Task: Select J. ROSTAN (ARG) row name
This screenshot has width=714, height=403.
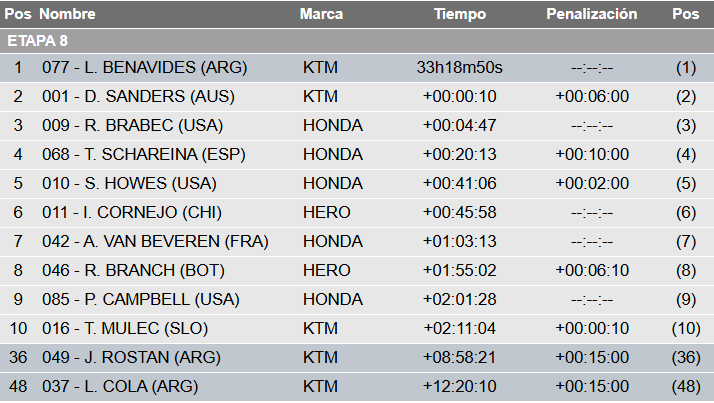Action: pyautogui.click(x=131, y=357)
